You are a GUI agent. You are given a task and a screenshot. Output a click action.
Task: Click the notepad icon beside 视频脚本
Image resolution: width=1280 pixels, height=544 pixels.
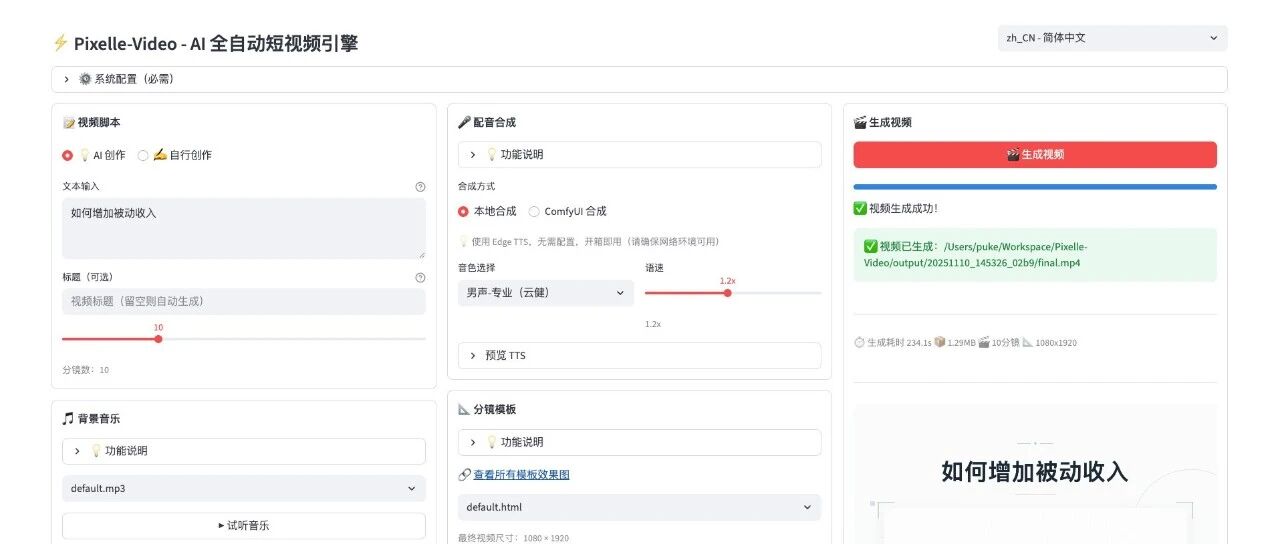coord(68,122)
